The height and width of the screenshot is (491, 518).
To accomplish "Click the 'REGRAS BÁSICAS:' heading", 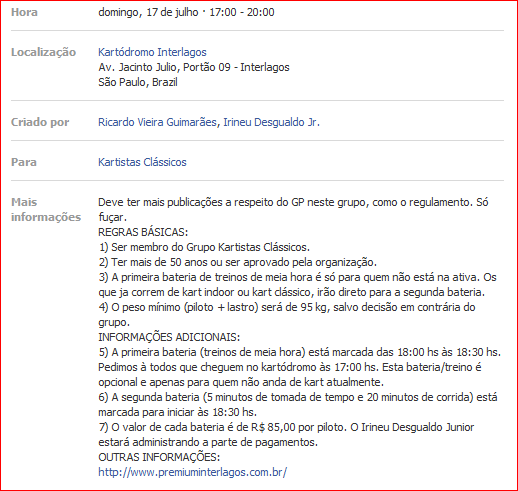I will click(143, 232).
